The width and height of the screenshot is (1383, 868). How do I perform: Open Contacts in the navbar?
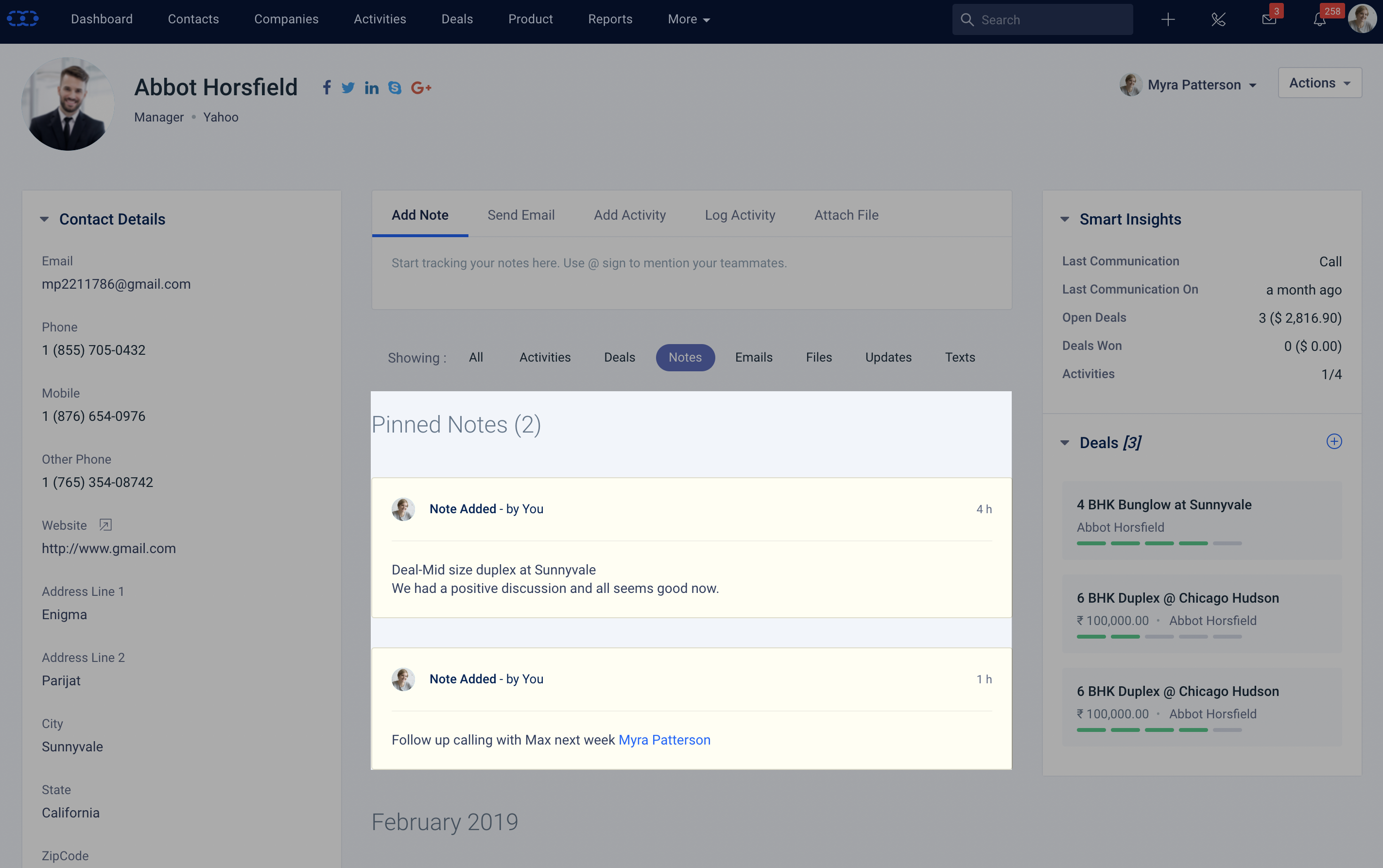click(193, 19)
